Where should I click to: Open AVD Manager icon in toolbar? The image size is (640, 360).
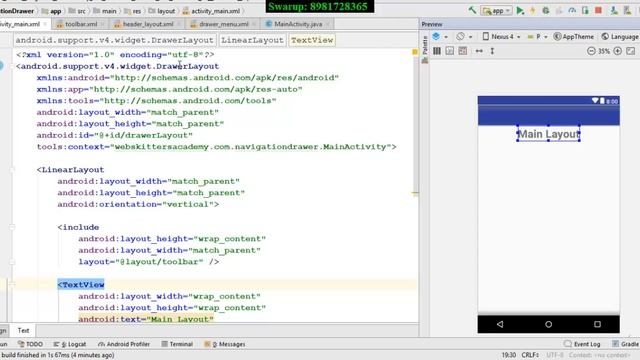pyautogui.click(x=614, y=11)
